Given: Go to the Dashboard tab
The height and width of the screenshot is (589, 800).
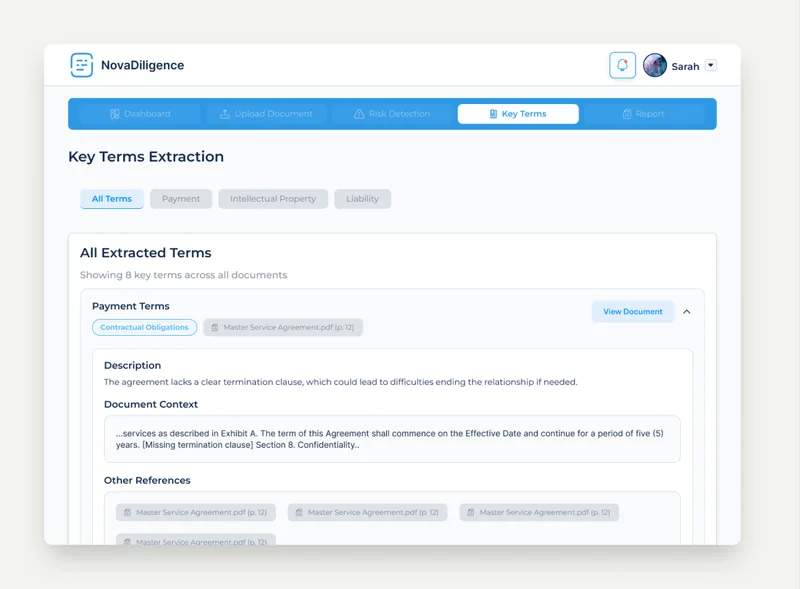Looking at the screenshot, I should tap(140, 114).
